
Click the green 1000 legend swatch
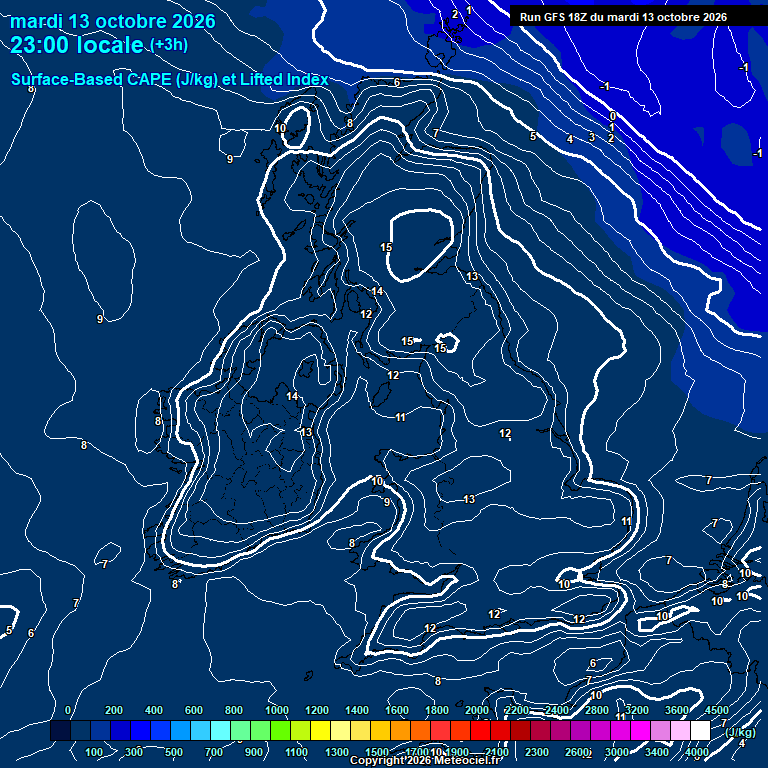280,730
